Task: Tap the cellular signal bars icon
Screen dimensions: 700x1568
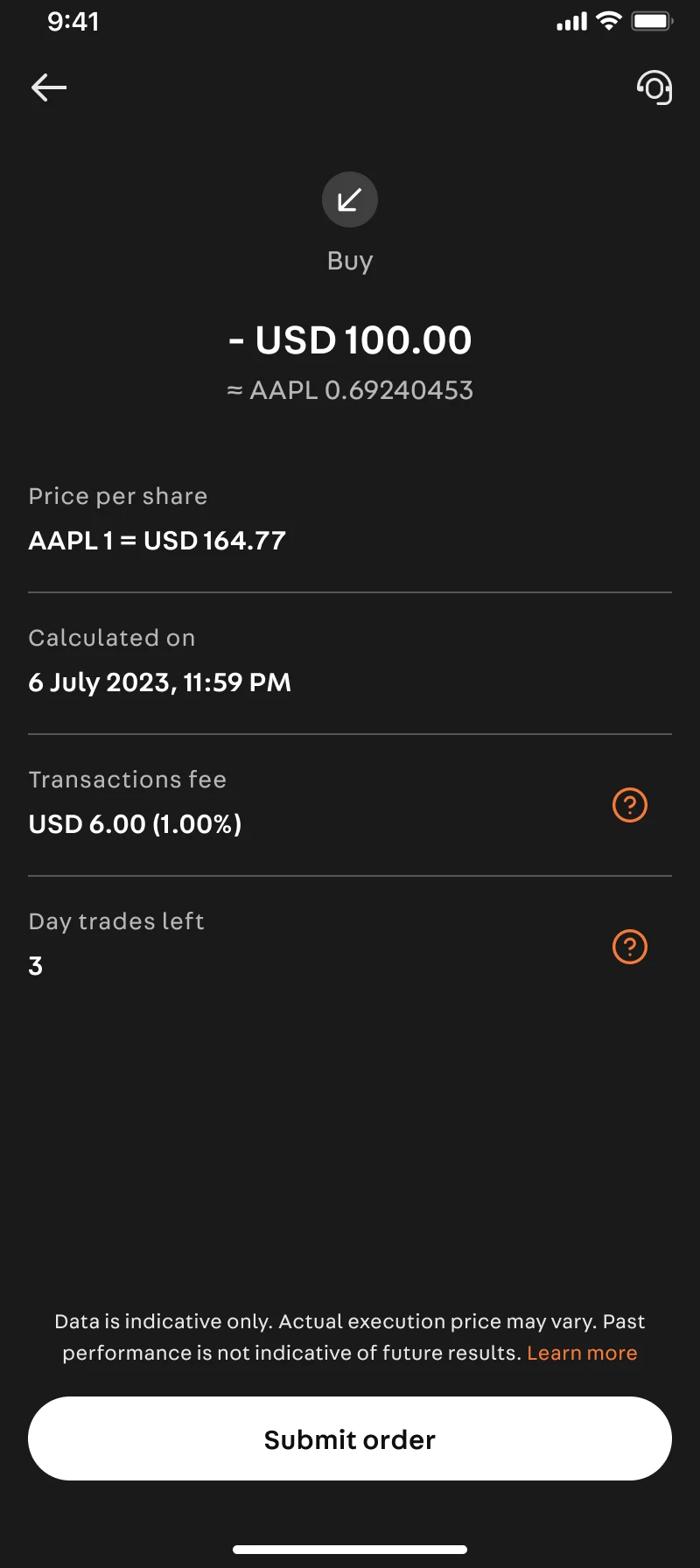Action: point(571,22)
